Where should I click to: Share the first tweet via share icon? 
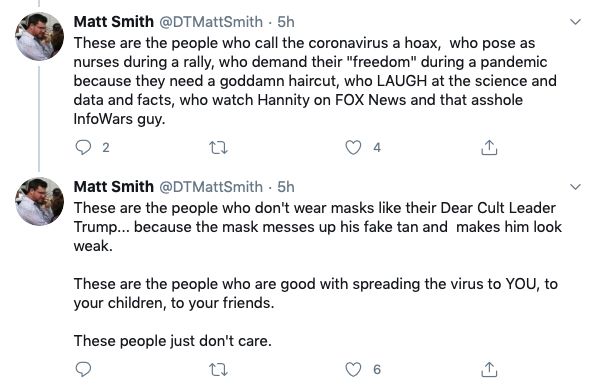(x=489, y=147)
